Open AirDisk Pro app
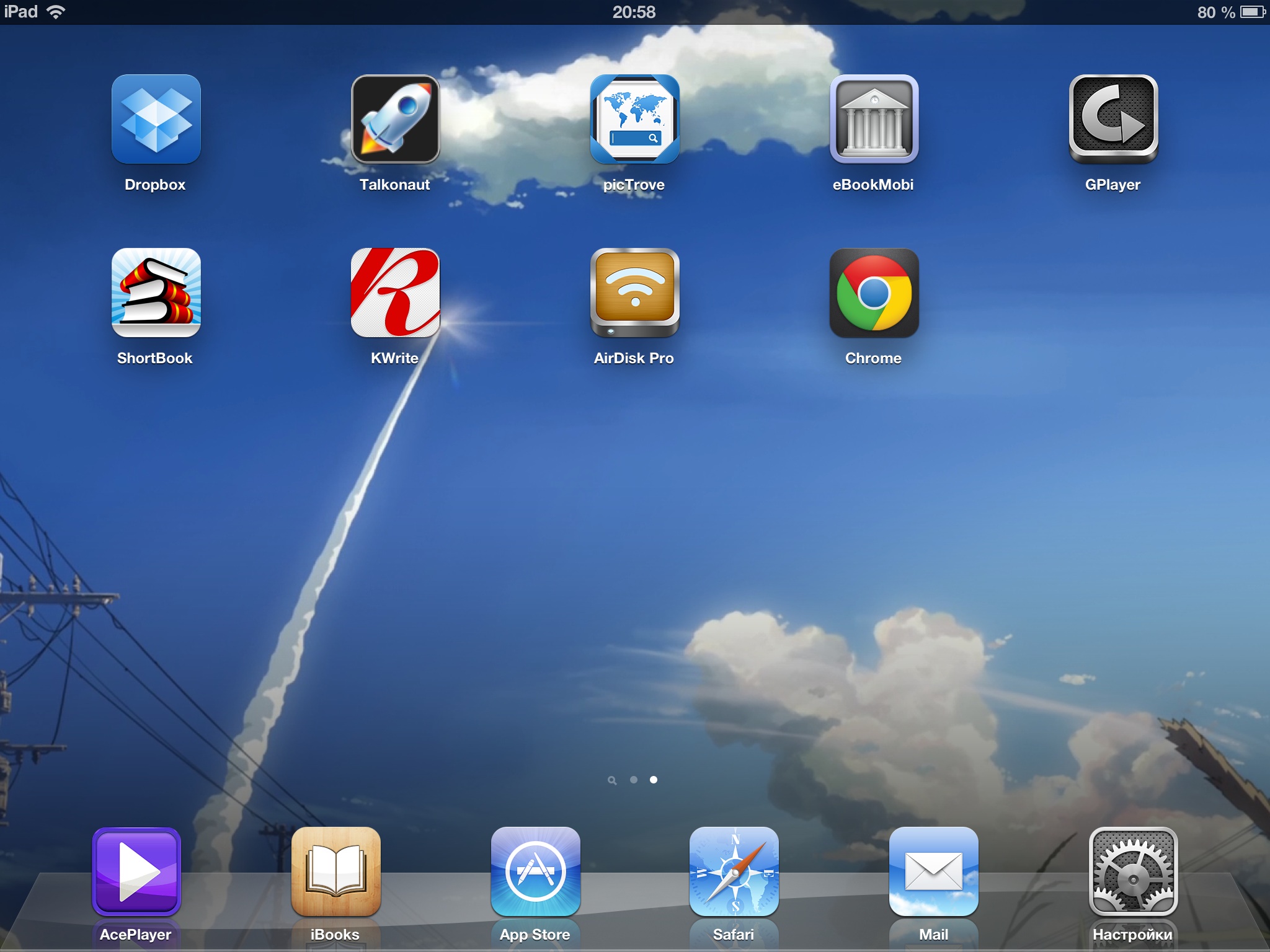This screenshot has height=952, width=1270. click(634, 293)
